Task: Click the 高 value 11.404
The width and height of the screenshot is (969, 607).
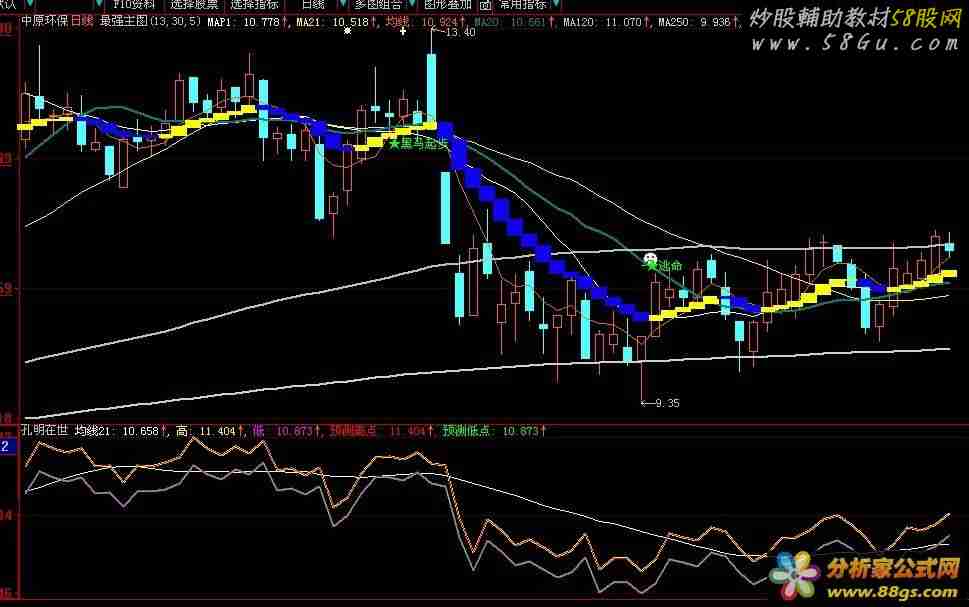Action: [x=218, y=431]
